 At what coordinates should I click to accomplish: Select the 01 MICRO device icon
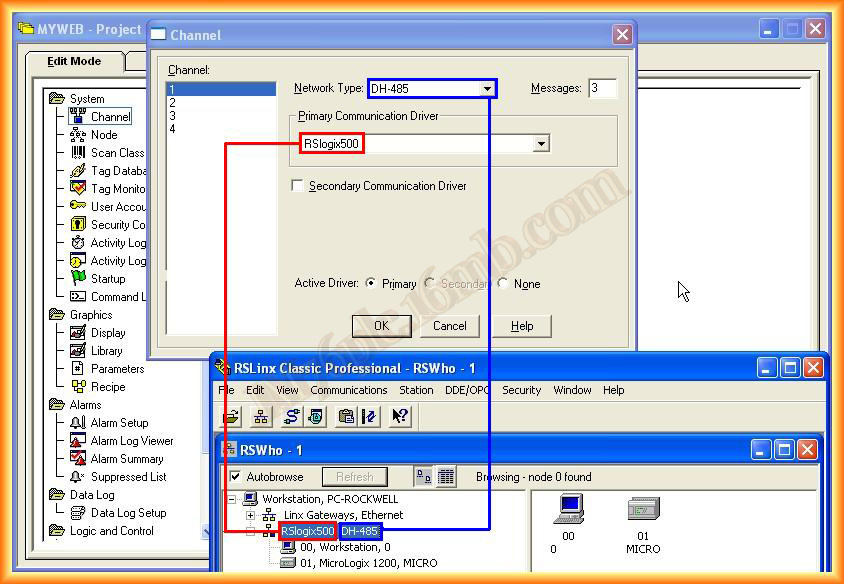click(643, 511)
